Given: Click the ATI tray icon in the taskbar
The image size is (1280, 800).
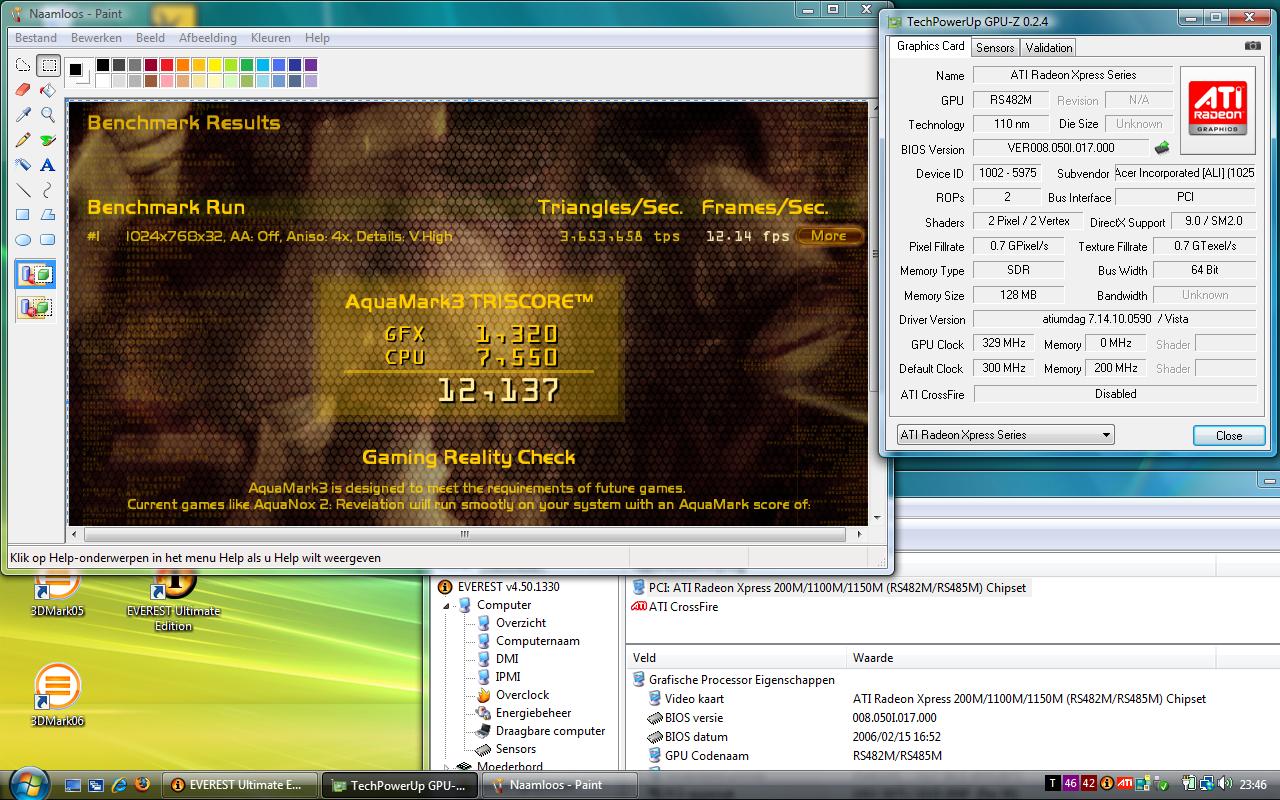Looking at the screenshot, I should pyautogui.click(x=1125, y=784).
